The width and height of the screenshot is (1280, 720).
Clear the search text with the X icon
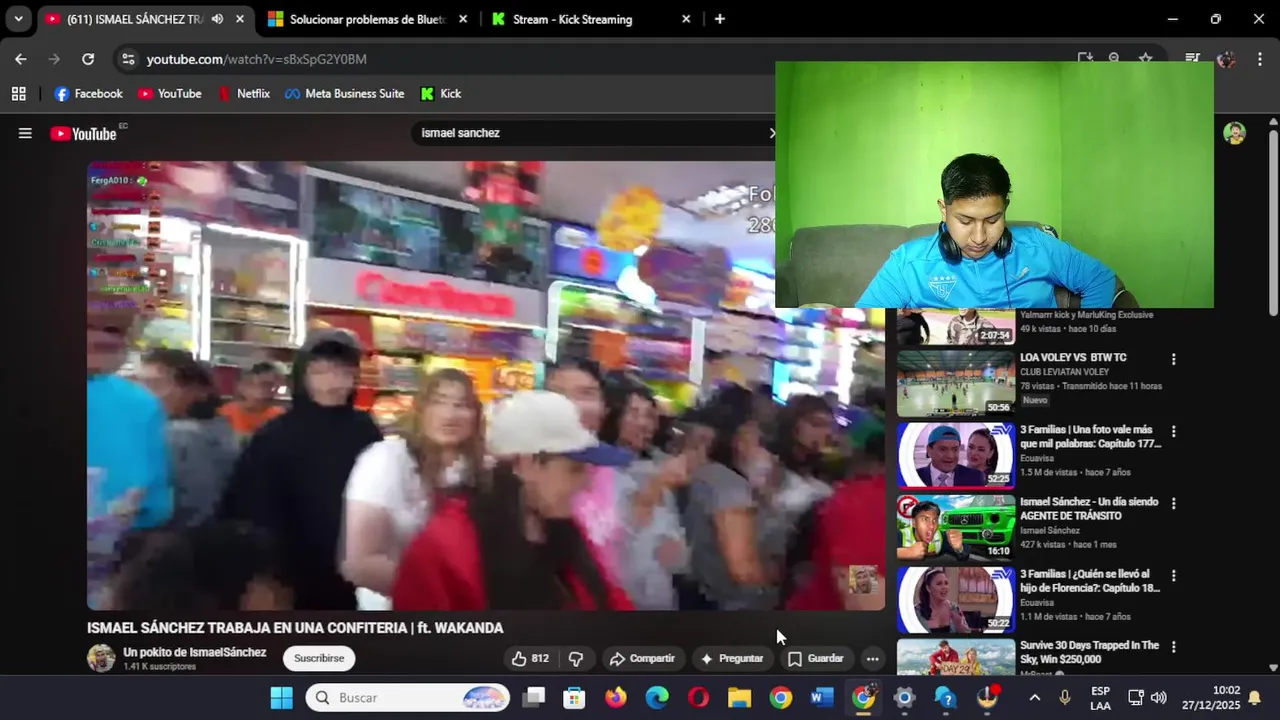(x=771, y=133)
